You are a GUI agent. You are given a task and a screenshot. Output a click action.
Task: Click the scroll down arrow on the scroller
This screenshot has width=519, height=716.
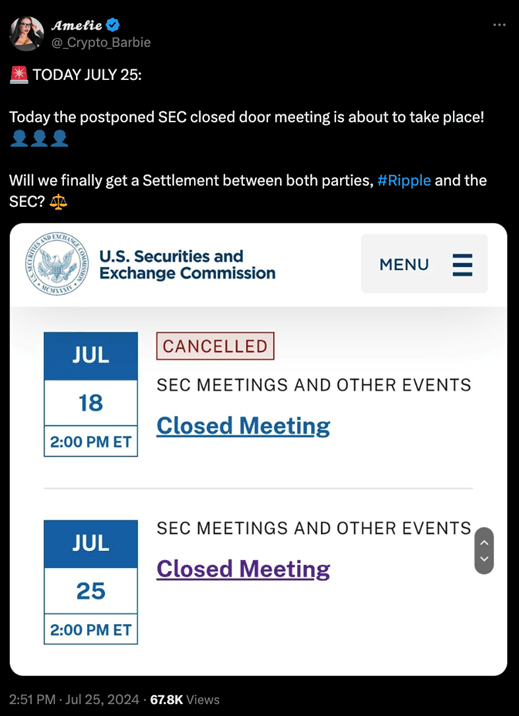[484, 558]
